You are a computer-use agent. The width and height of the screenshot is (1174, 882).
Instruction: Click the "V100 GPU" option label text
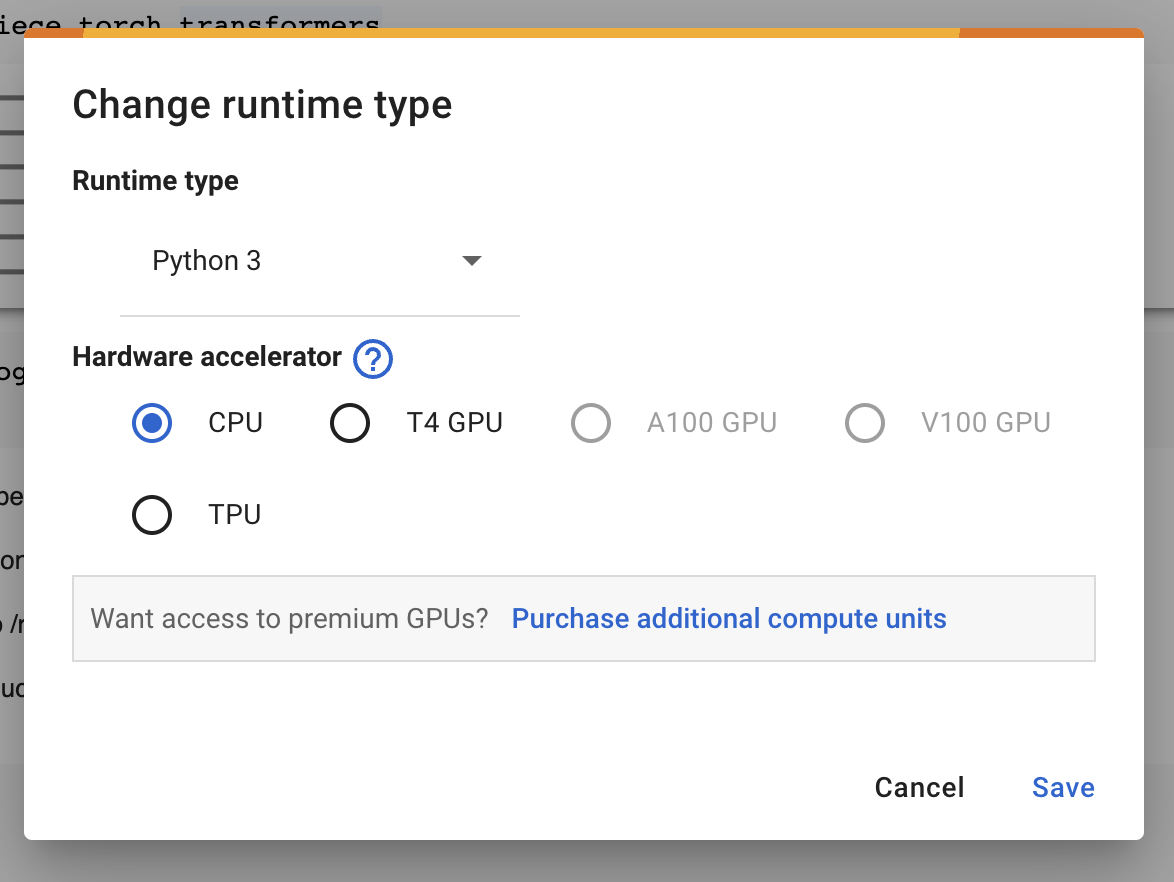coord(986,423)
